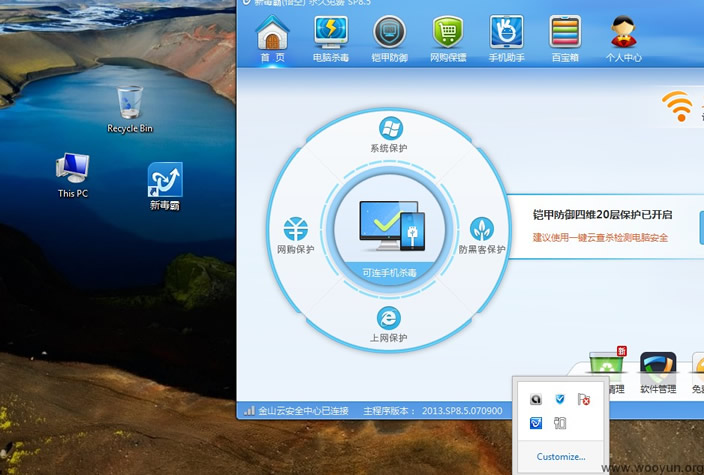Go to the 首页 home tab
This screenshot has width=704, height=475.
click(272, 38)
